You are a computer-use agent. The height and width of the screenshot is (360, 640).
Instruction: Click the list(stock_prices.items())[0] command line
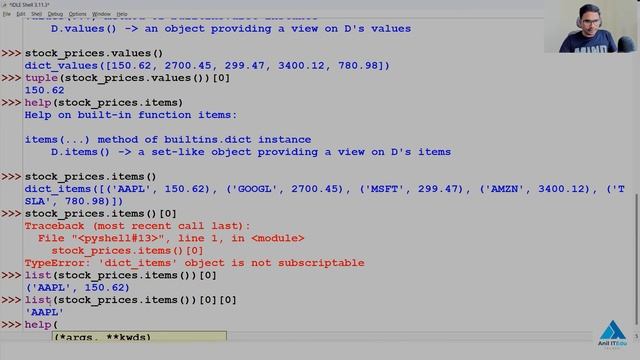click(x=120, y=276)
